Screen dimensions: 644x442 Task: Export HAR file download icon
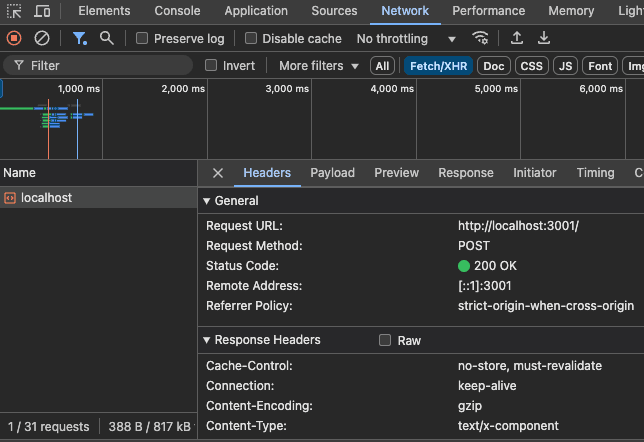pyautogui.click(x=544, y=38)
